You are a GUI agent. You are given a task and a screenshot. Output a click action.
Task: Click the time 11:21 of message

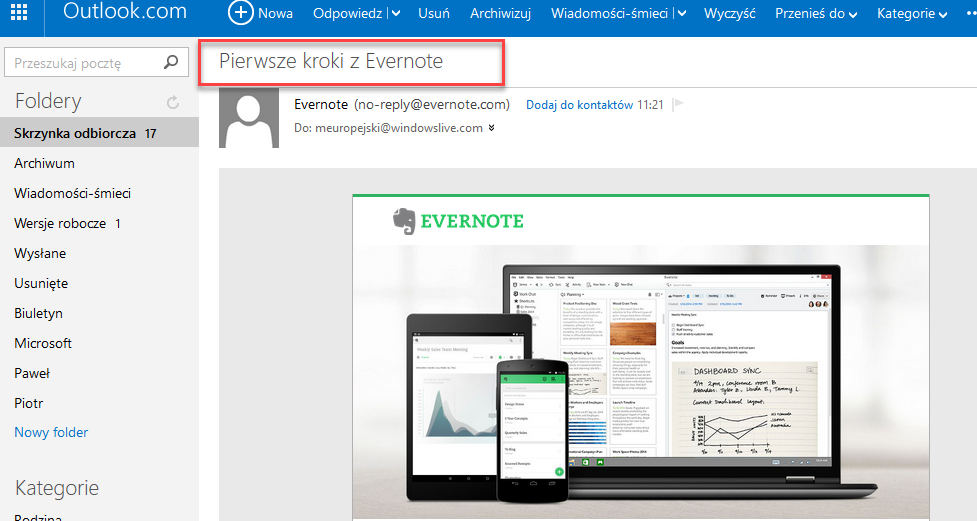[651, 105]
